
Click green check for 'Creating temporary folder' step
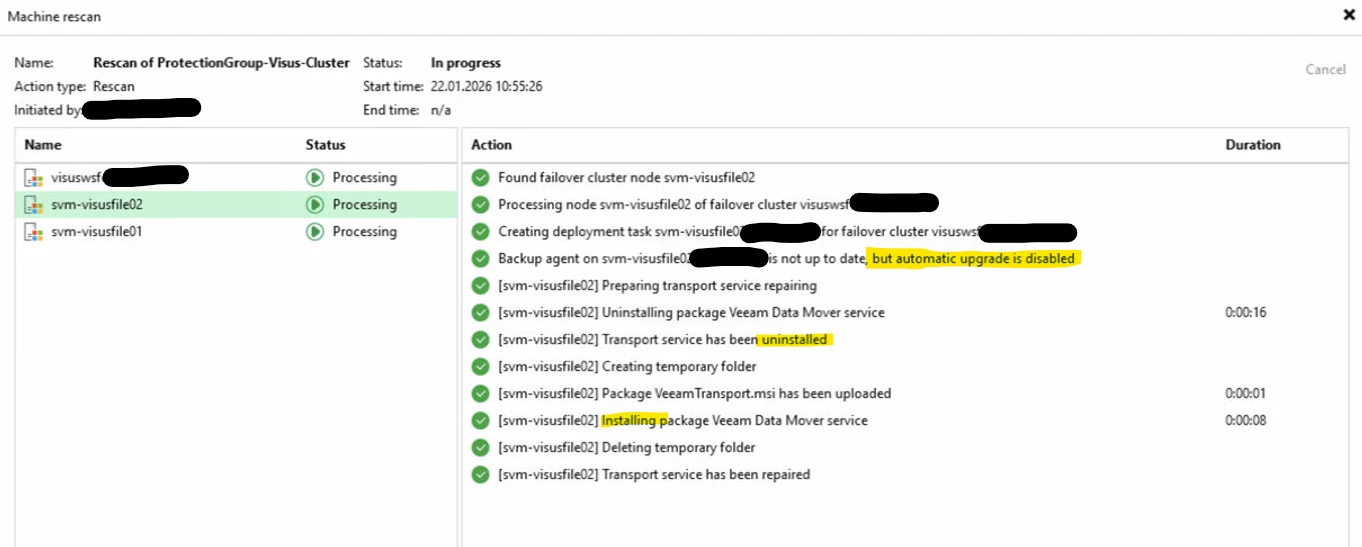click(481, 367)
